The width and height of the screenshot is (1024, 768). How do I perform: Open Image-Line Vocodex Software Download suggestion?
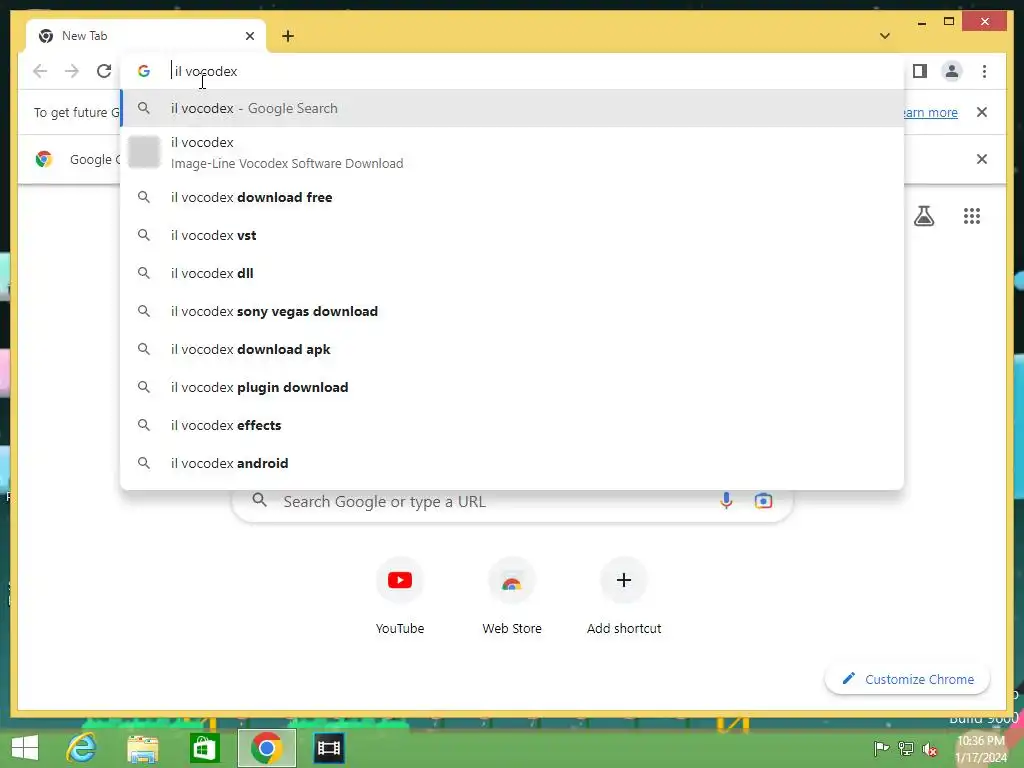(x=513, y=152)
